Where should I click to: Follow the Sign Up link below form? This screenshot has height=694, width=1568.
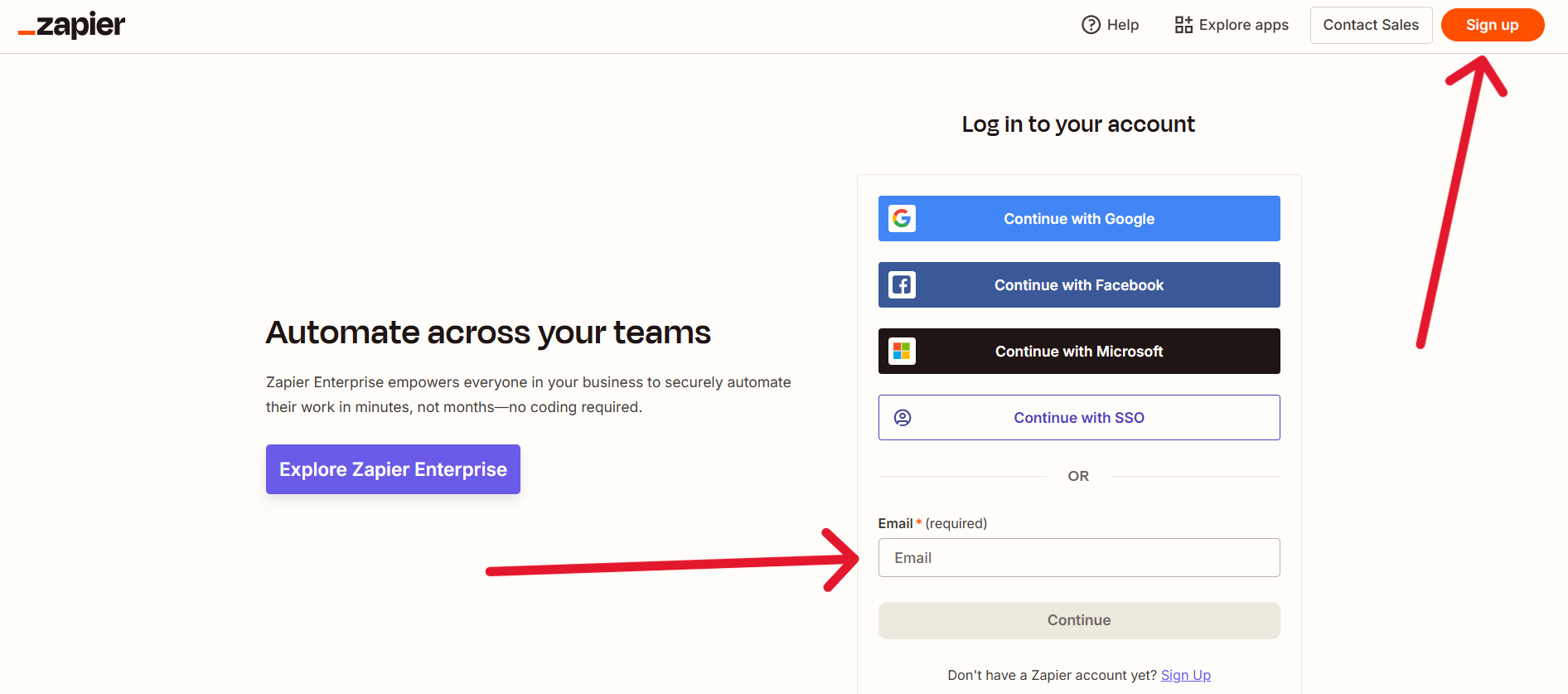[x=1186, y=675]
